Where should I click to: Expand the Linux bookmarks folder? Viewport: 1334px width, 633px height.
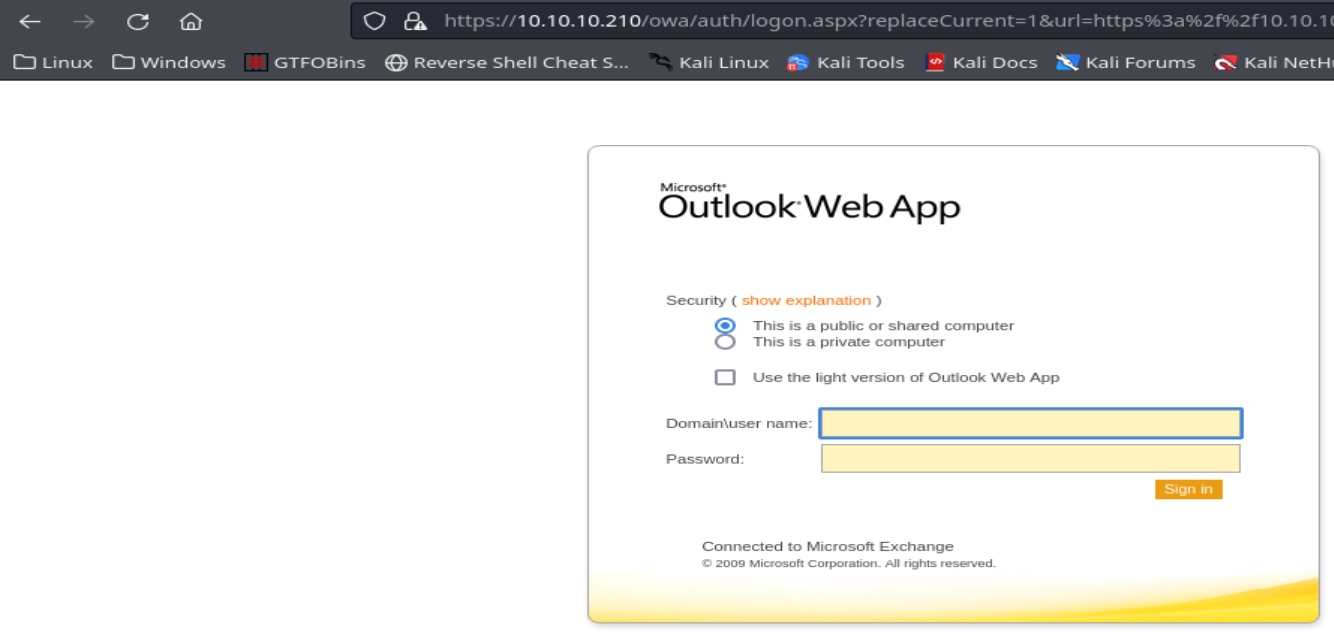point(53,62)
